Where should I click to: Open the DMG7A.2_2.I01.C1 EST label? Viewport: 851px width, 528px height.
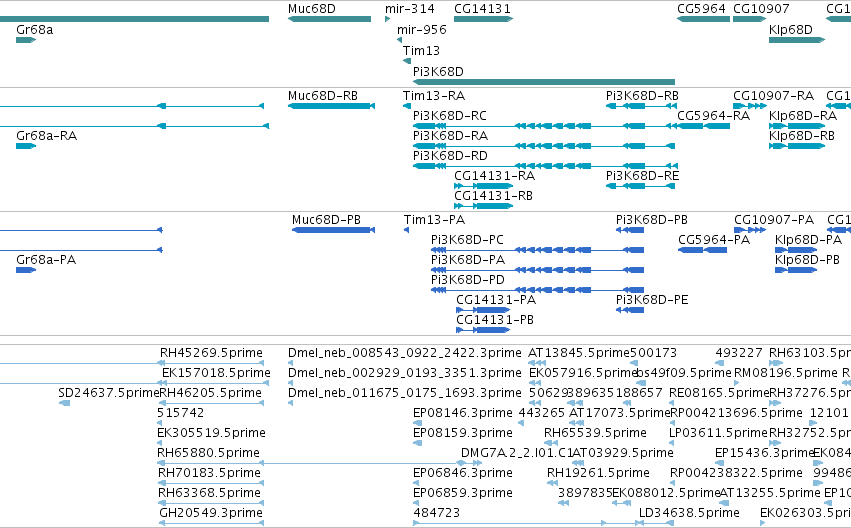tap(517, 454)
